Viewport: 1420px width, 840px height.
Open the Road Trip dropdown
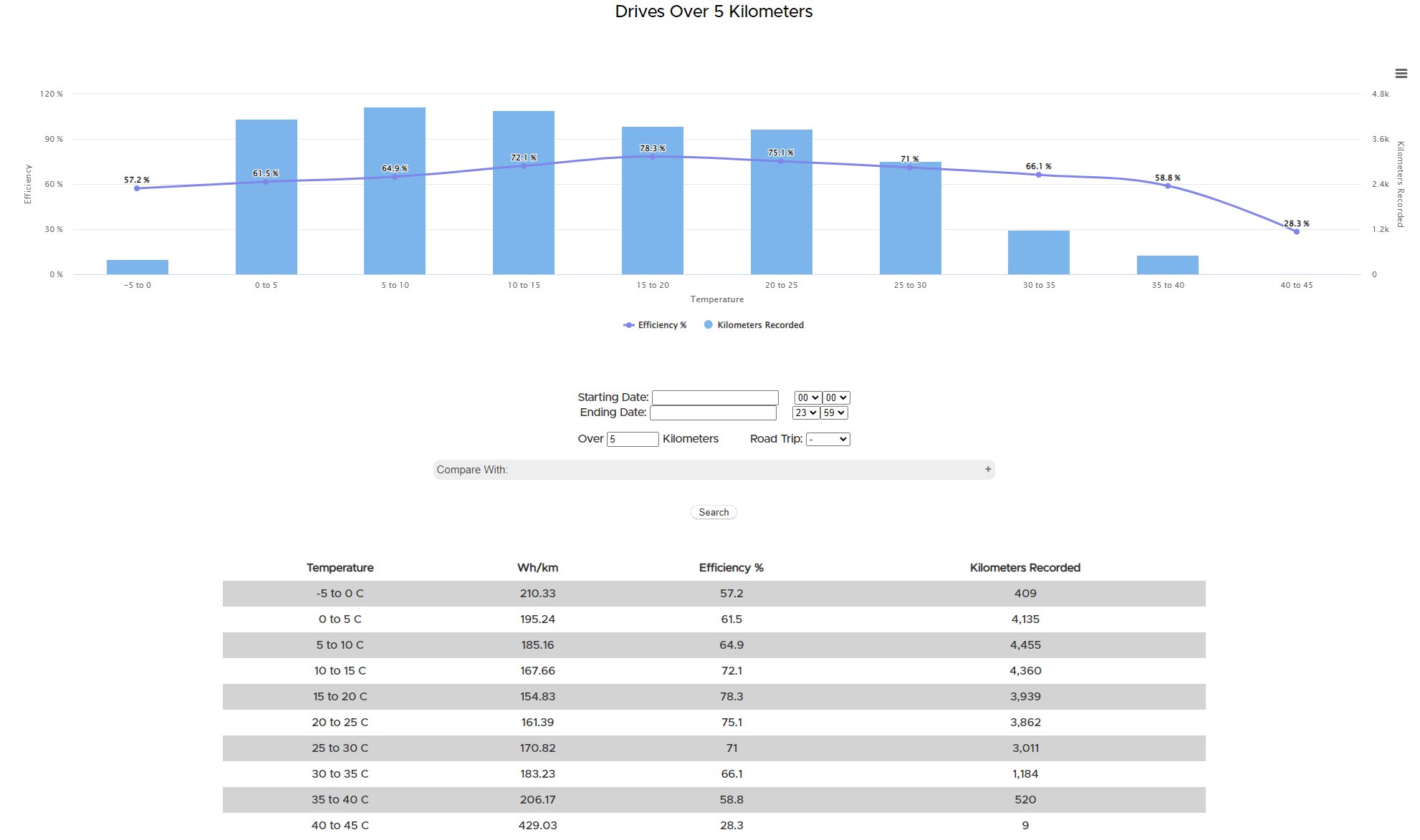point(827,439)
